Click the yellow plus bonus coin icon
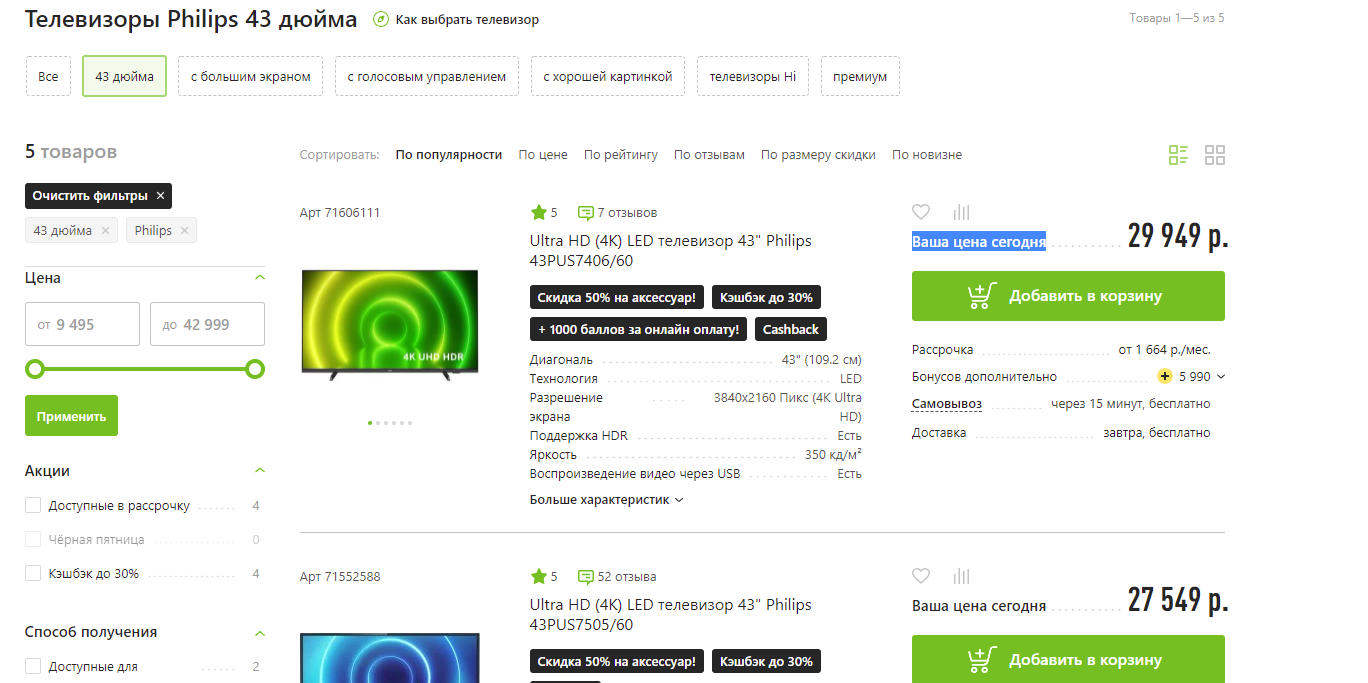The width and height of the screenshot is (1368, 683). coord(1165,377)
